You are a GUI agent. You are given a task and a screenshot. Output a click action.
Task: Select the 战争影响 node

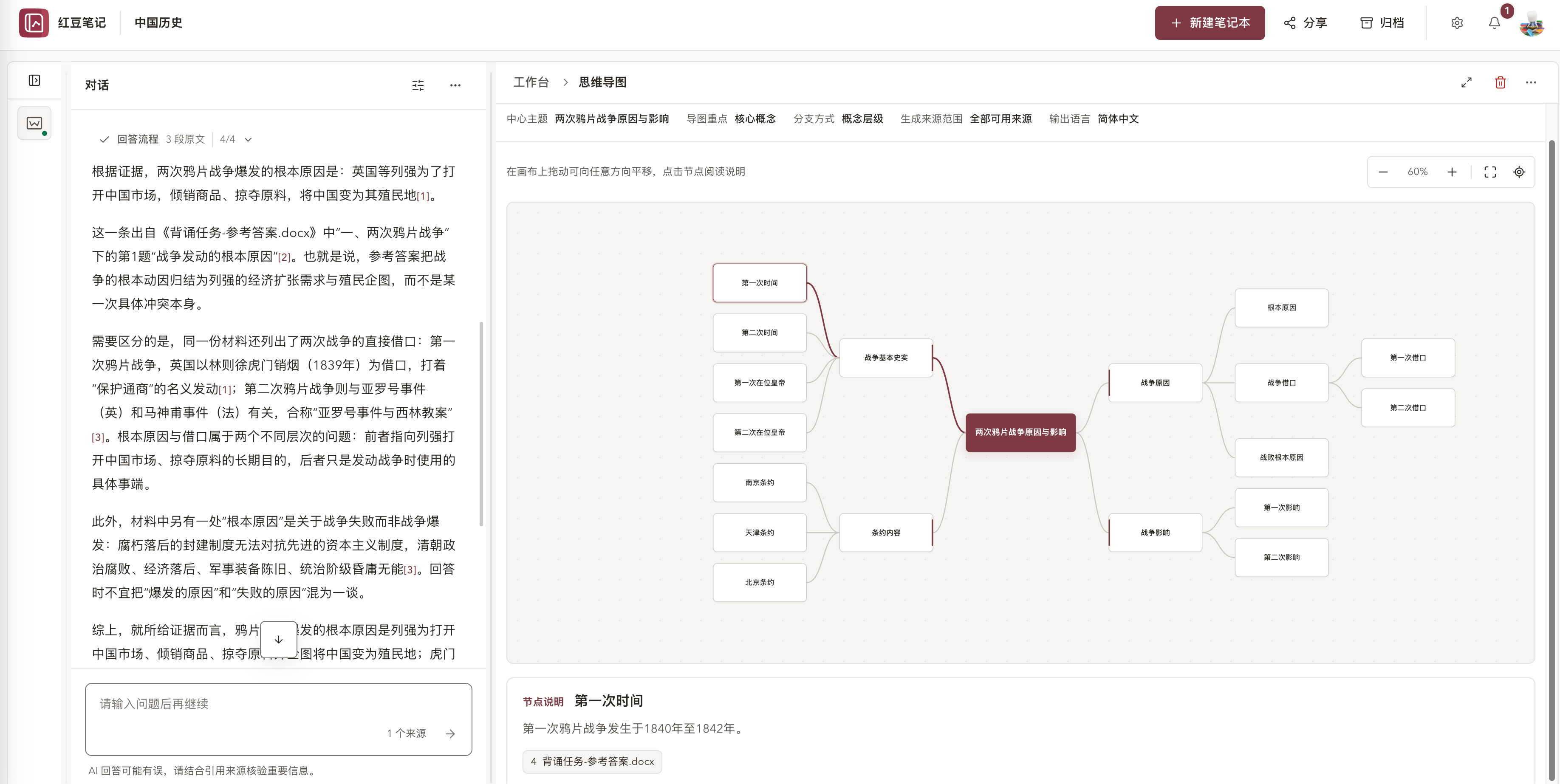coord(1156,533)
